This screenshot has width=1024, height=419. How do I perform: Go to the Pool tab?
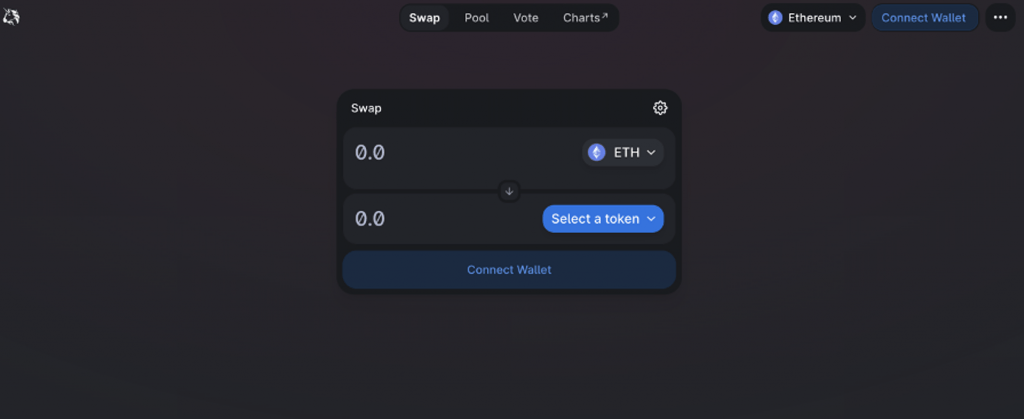(x=477, y=18)
